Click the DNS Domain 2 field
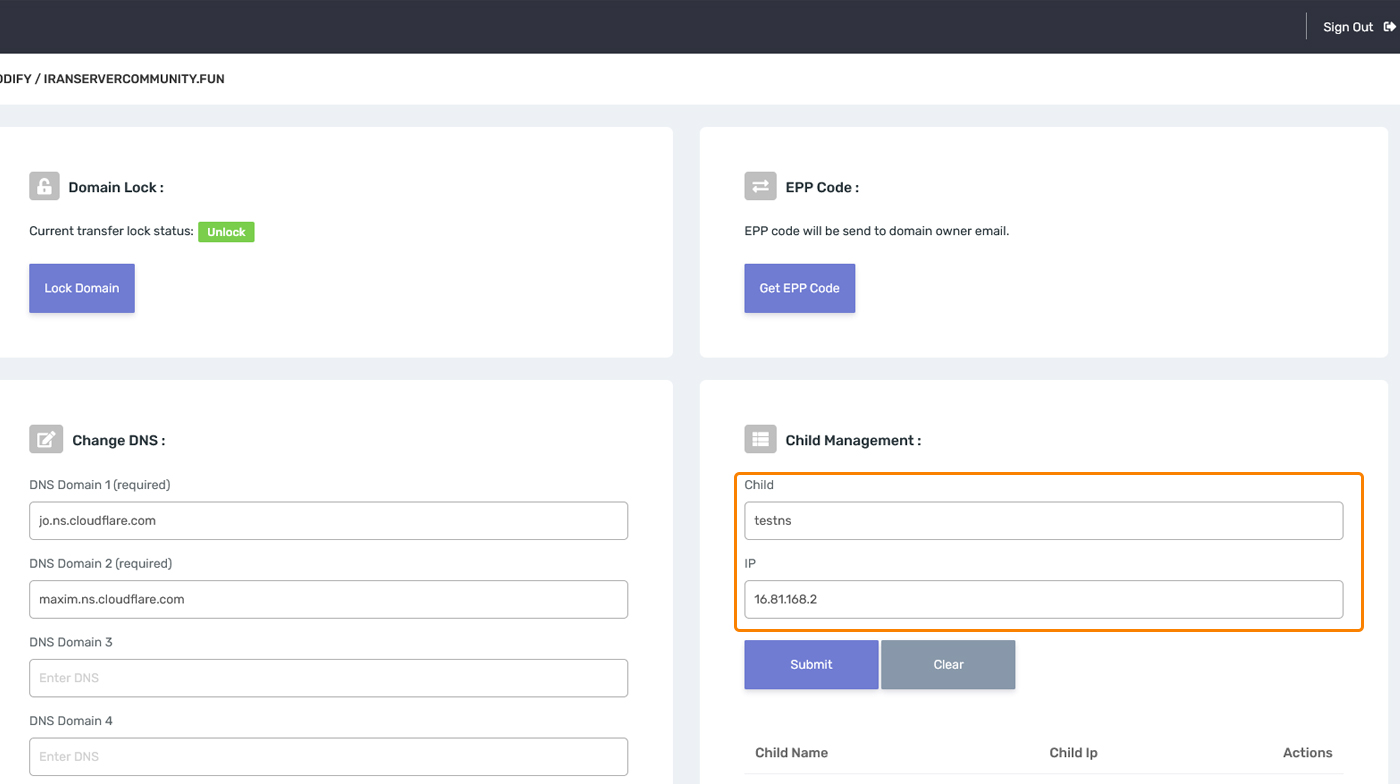This screenshot has height=784, width=1400. click(328, 600)
